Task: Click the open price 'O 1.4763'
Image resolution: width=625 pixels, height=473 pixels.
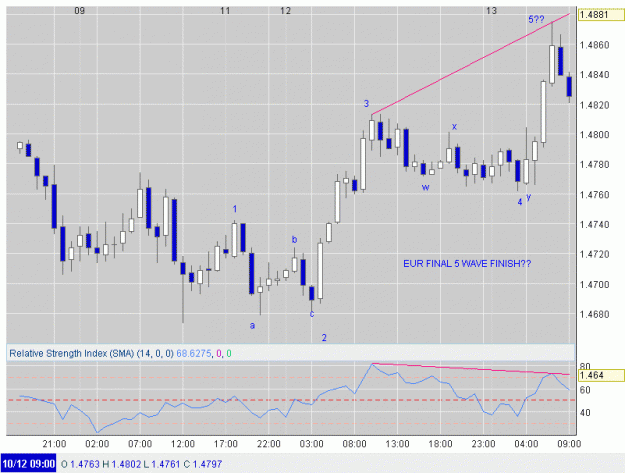Action: tap(80, 464)
